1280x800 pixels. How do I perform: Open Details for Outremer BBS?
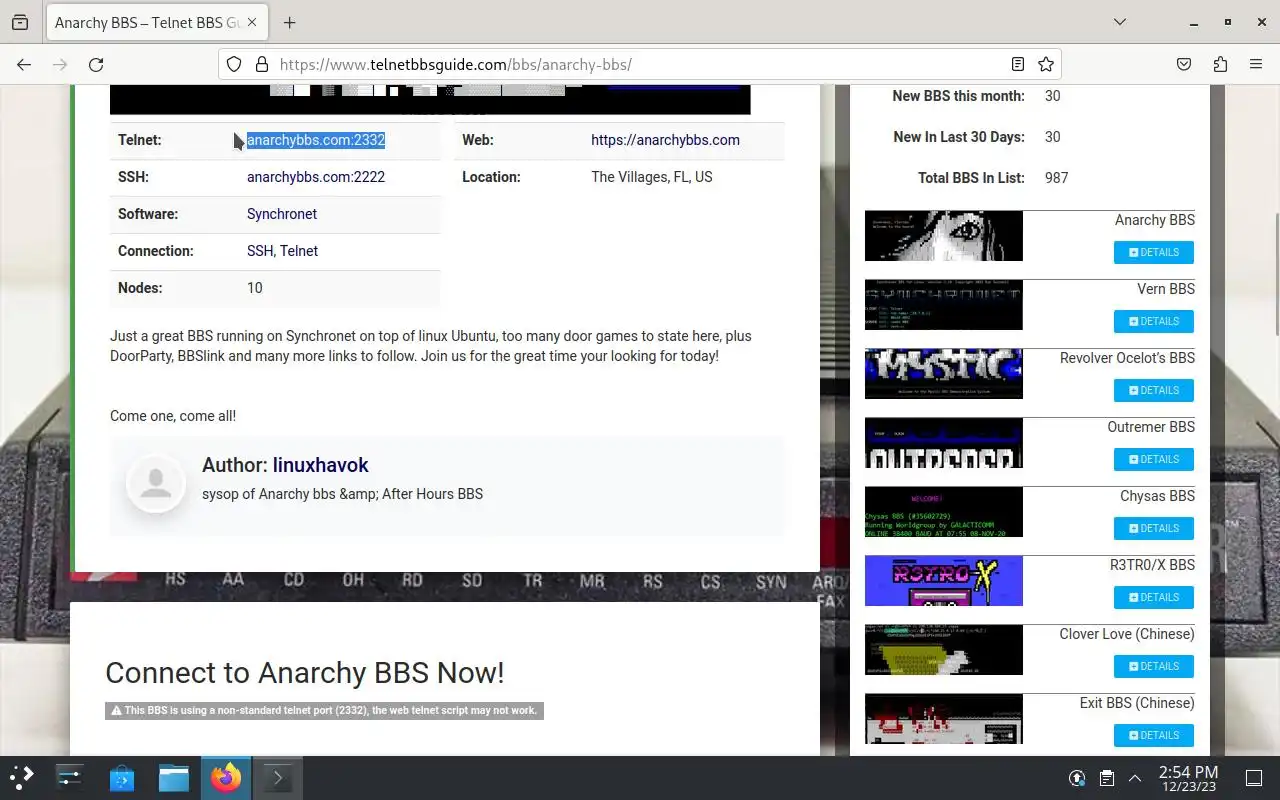pos(1154,459)
